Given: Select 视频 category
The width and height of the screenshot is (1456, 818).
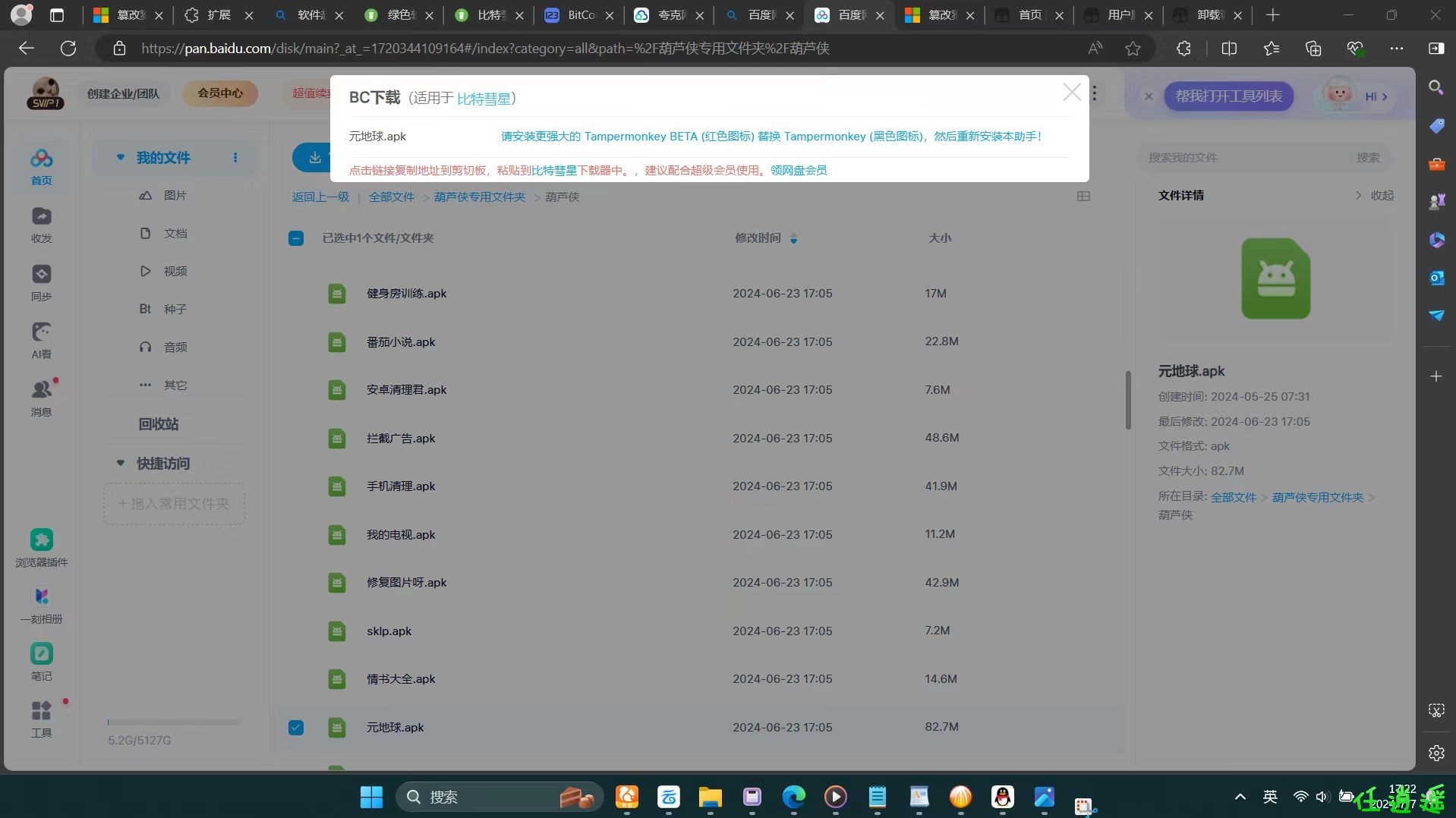Looking at the screenshot, I should 175,272.
